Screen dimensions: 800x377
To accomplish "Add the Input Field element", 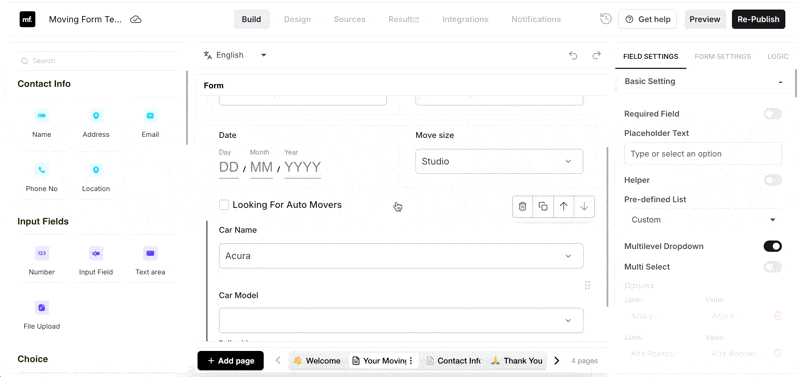I will pos(96,261).
